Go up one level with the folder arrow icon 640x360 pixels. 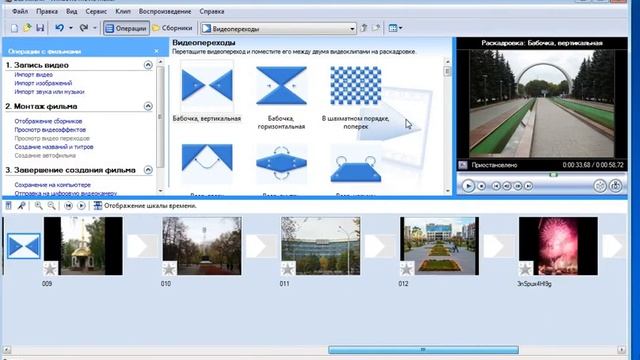coord(364,28)
